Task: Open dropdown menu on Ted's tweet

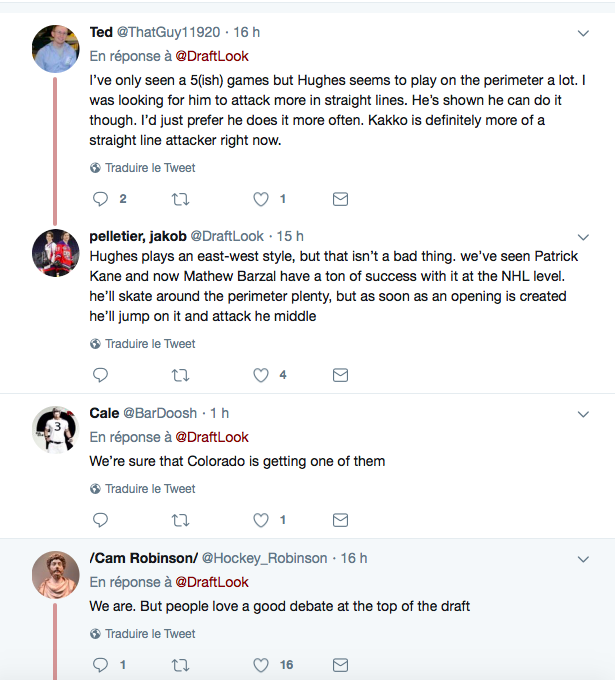Action: pyautogui.click(x=584, y=33)
